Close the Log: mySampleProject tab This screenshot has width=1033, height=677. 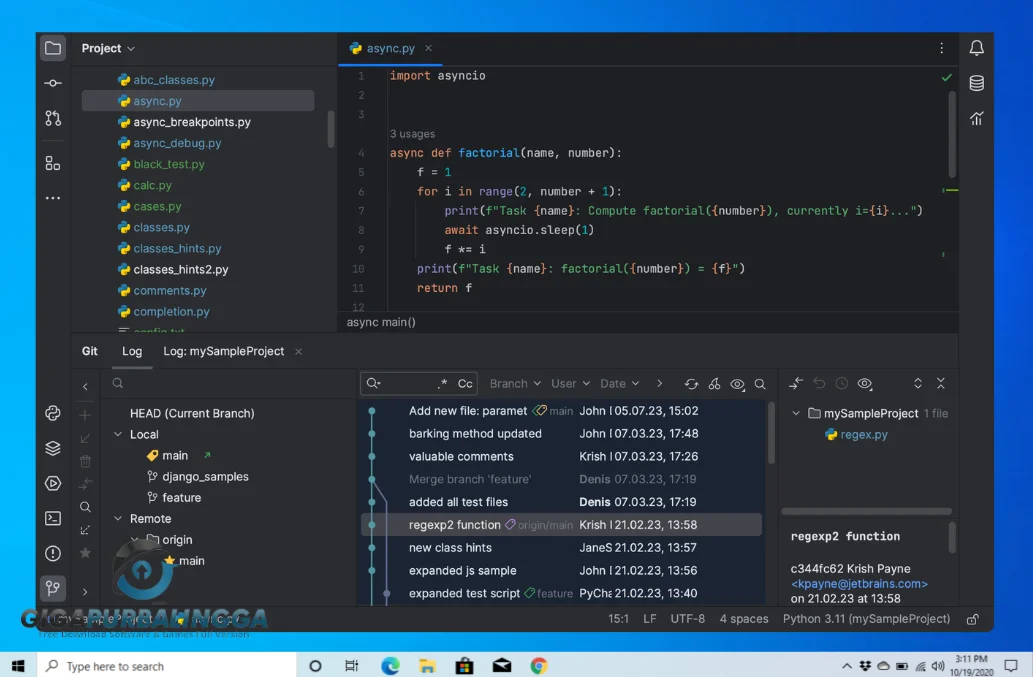[298, 352]
